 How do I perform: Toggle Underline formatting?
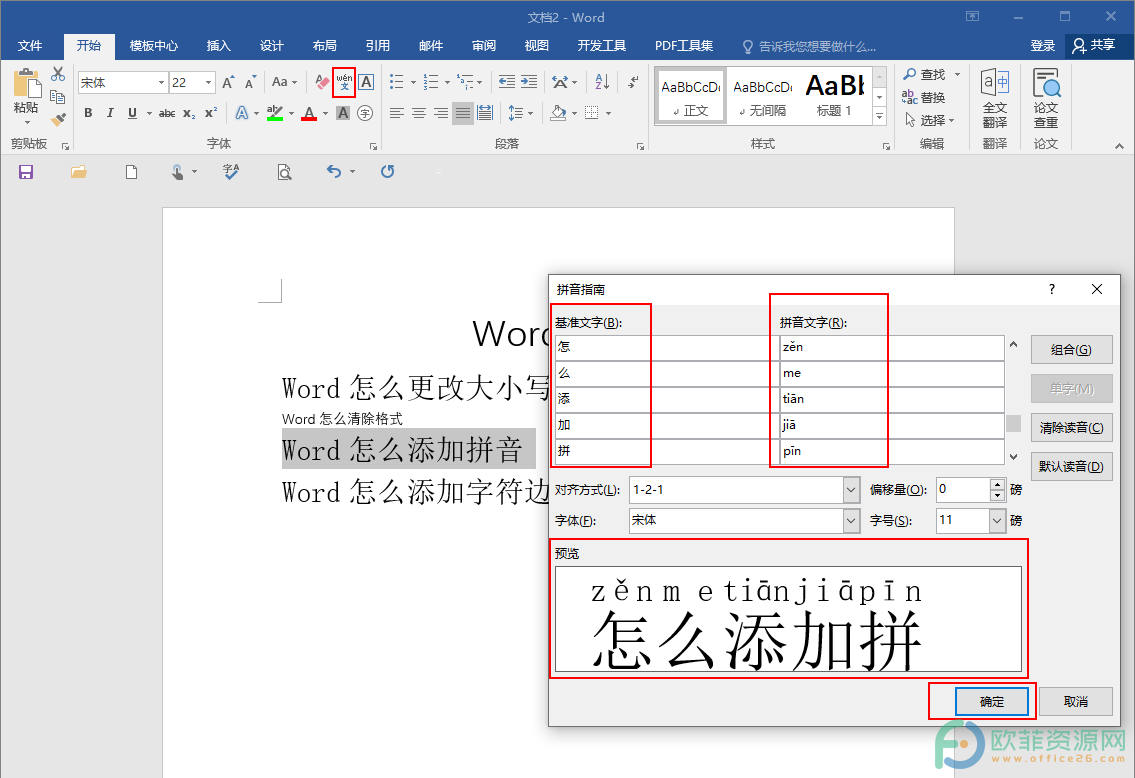pyautogui.click(x=132, y=113)
